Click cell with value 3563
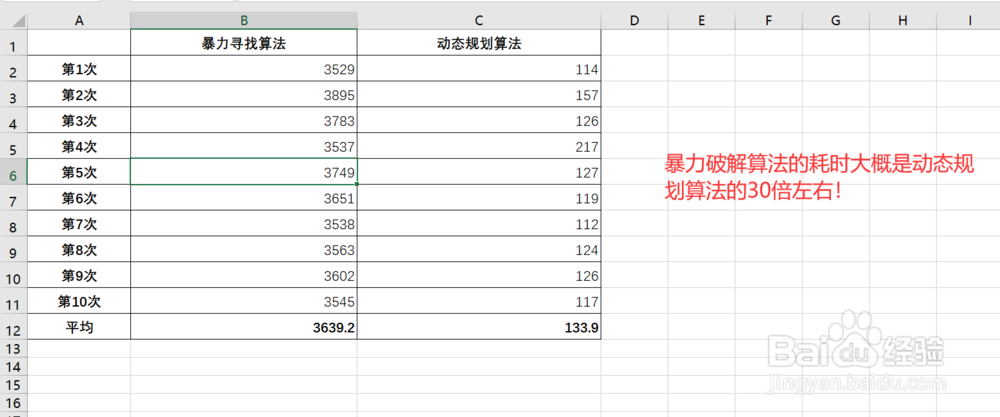The width and height of the screenshot is (1000, 417). click(x=244, y=249)
